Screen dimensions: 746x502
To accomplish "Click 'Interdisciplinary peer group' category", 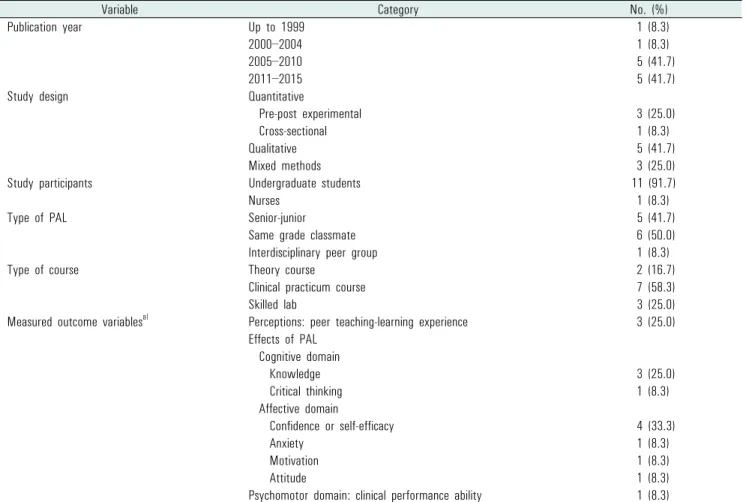I will coord(313,253).
